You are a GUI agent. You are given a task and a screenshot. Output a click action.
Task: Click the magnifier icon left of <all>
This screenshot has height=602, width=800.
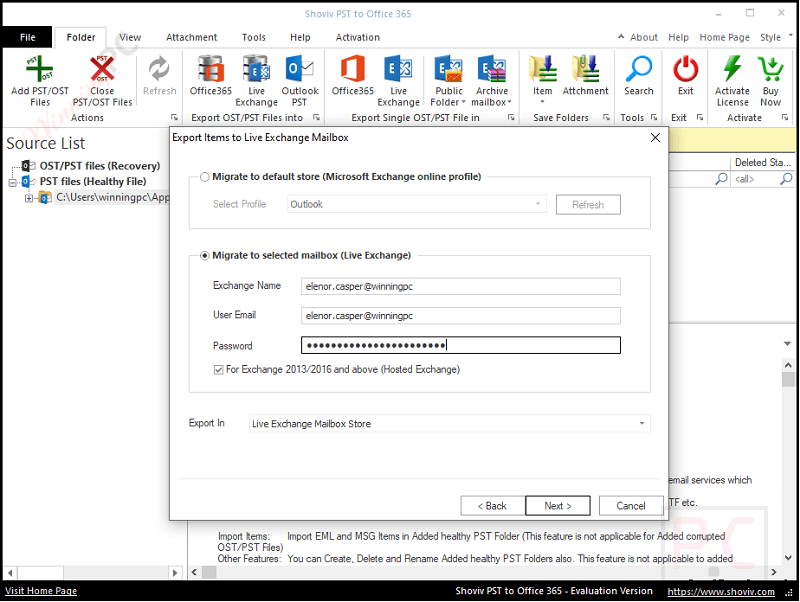click(721, 179)
